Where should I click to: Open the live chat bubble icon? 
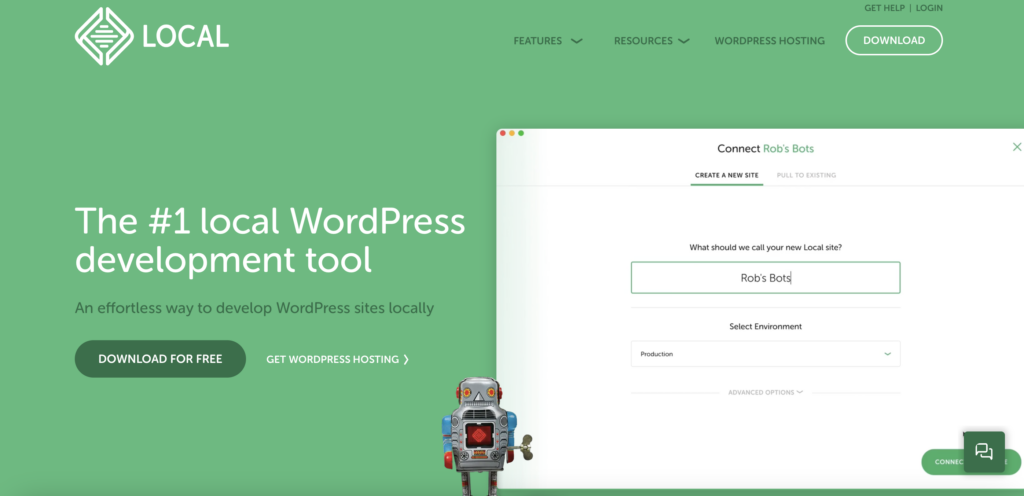pyautogui.click(x=984, y=452)
